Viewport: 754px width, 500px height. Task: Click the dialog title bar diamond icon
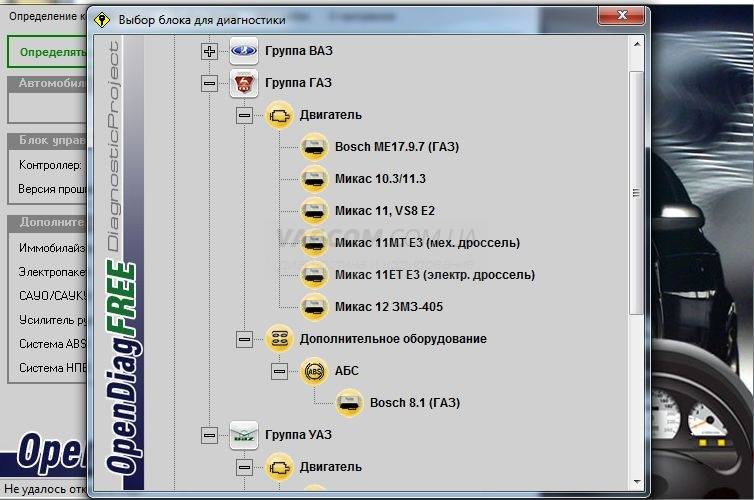(x=102, y=20)
